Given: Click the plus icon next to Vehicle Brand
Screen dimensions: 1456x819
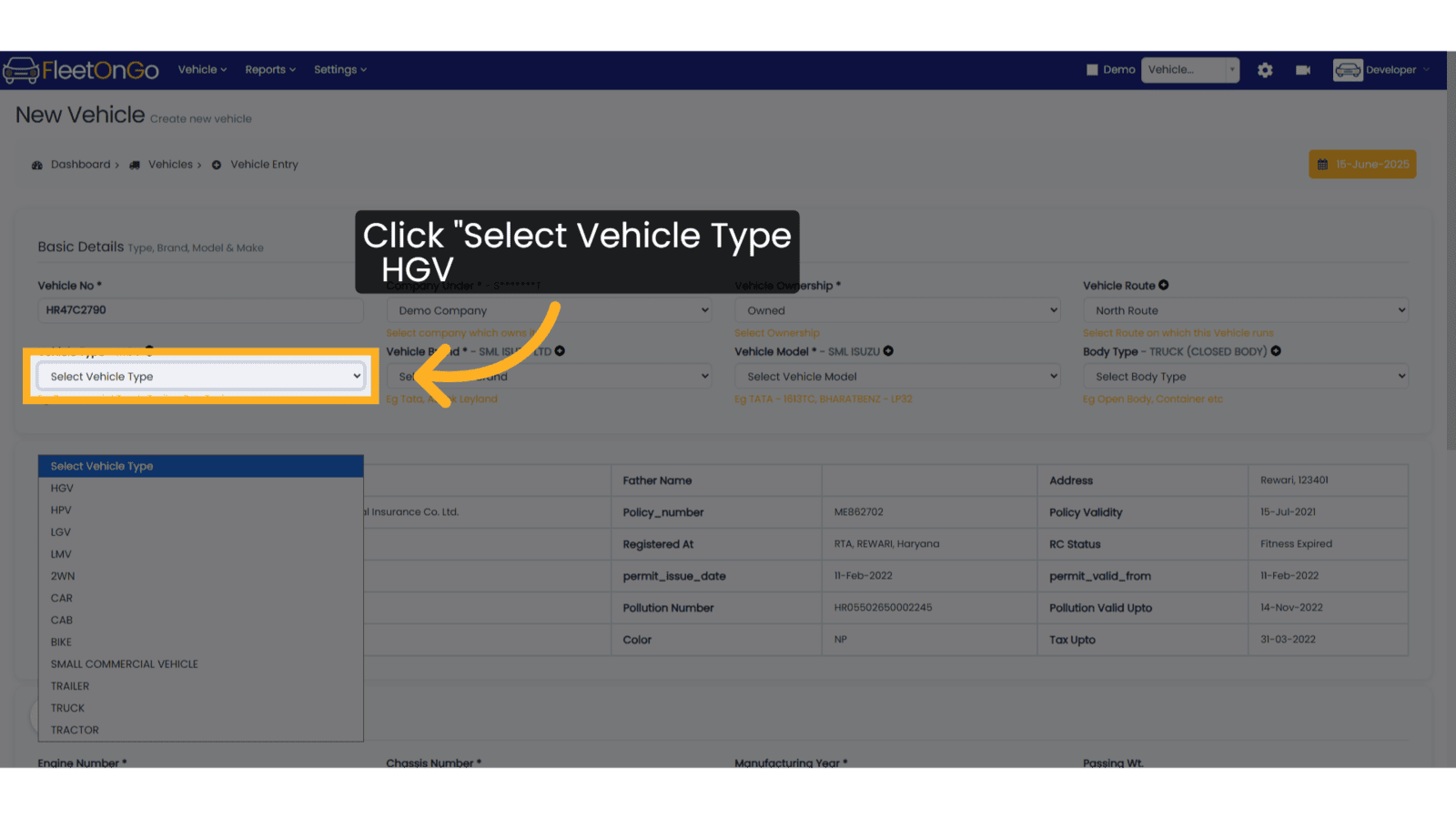Looking at the screenshot, I should (560, 351).
